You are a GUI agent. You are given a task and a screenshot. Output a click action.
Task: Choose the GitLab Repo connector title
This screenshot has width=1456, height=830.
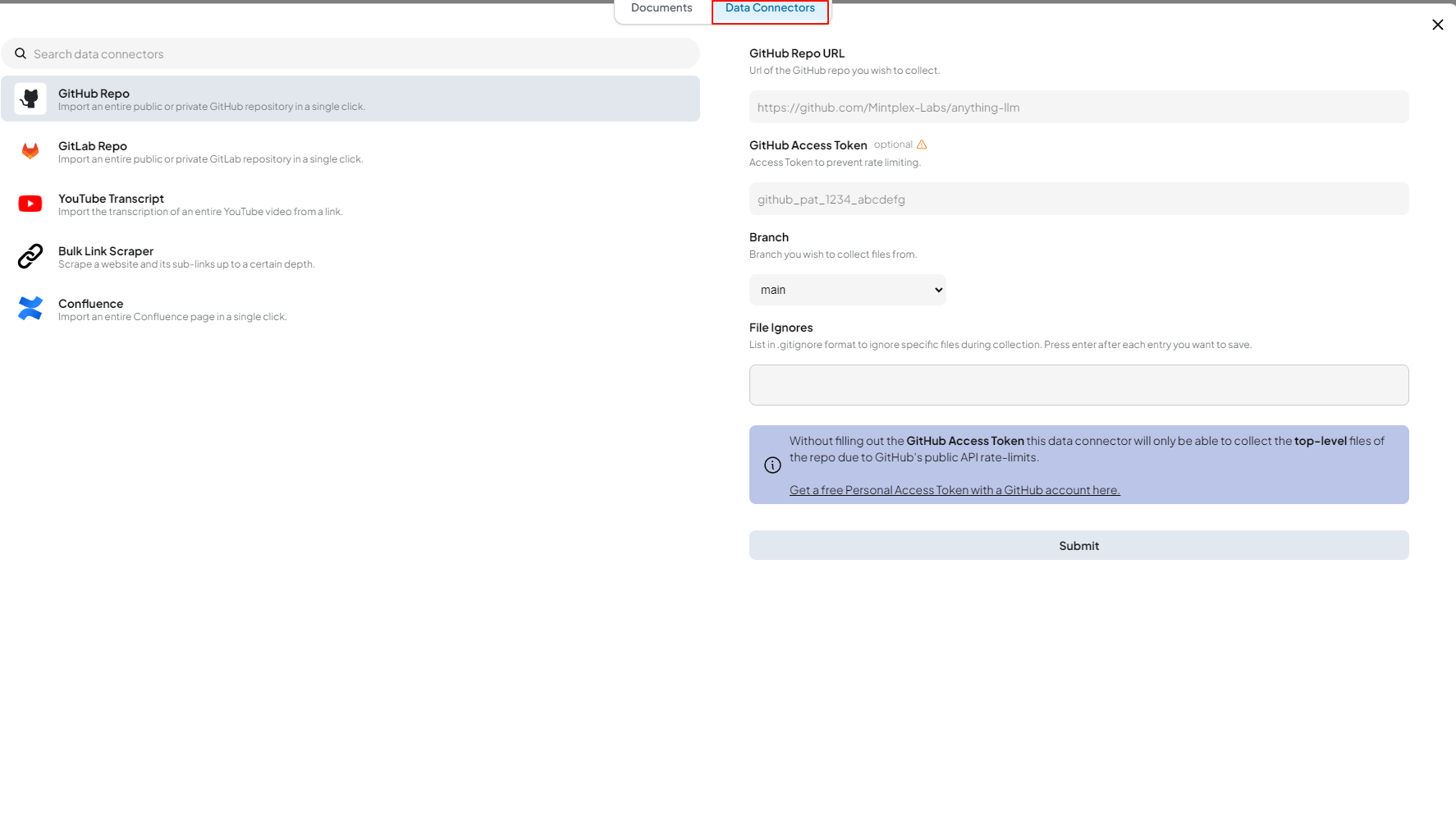coord(93,146)
